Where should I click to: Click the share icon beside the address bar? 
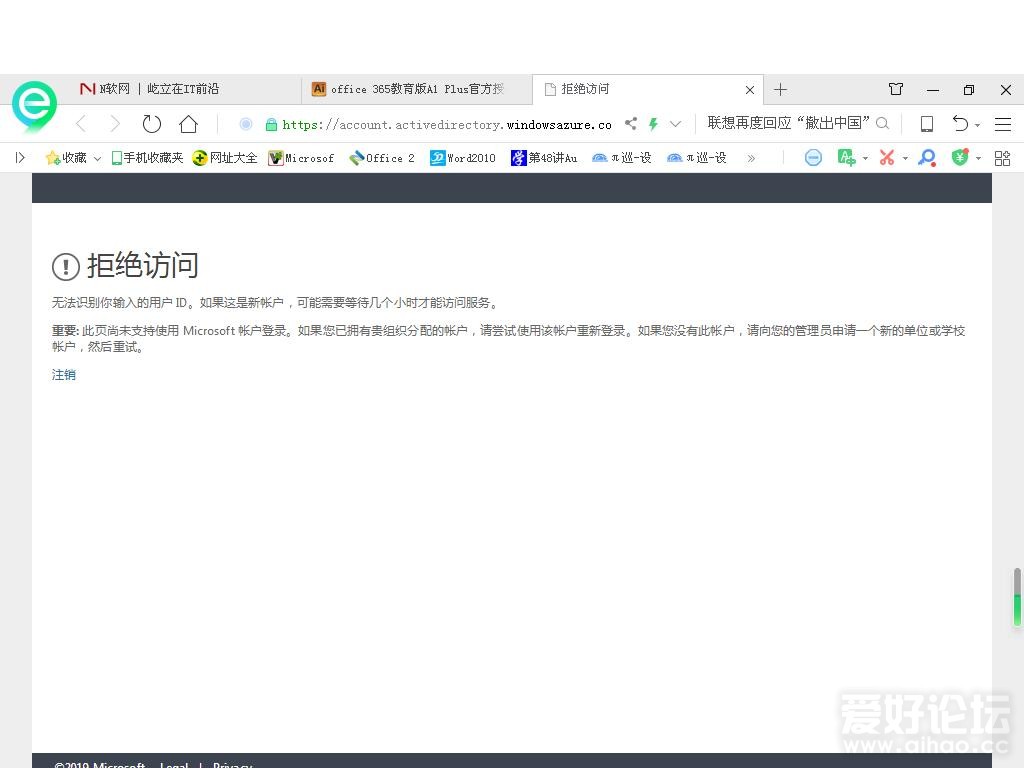coord(631,124)
